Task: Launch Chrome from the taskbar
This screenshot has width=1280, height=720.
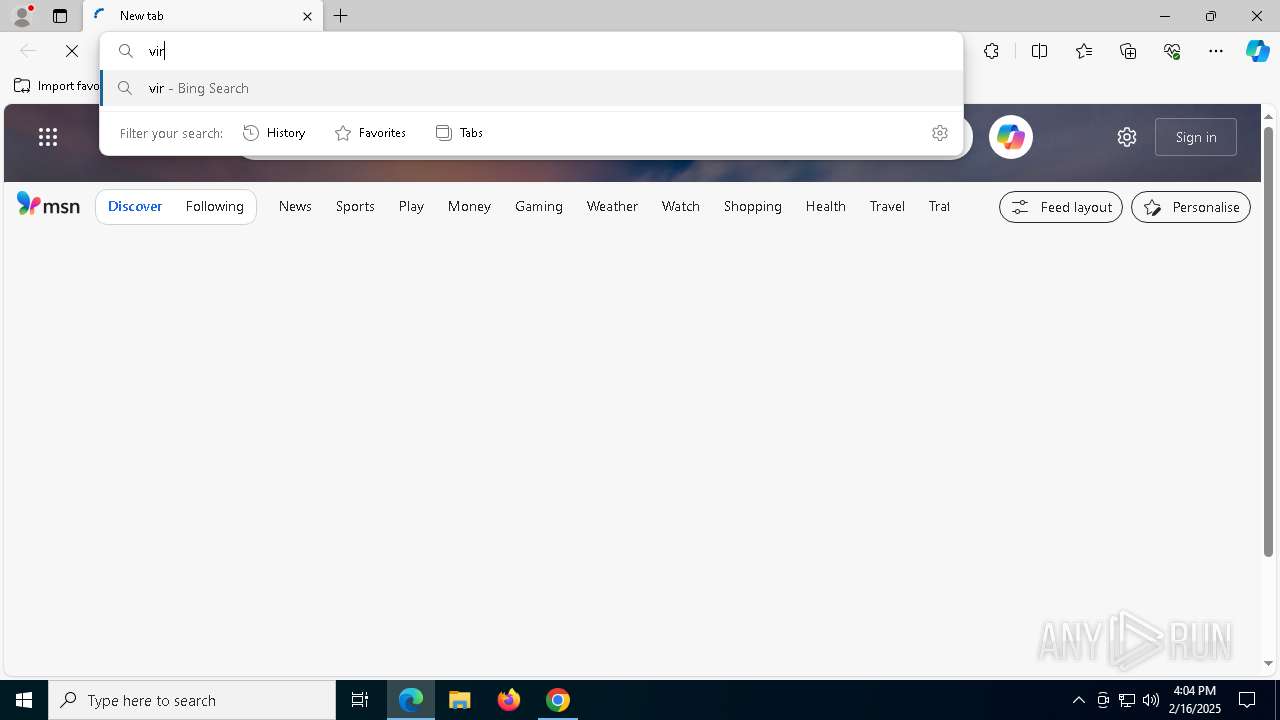Action: point(558,700)
